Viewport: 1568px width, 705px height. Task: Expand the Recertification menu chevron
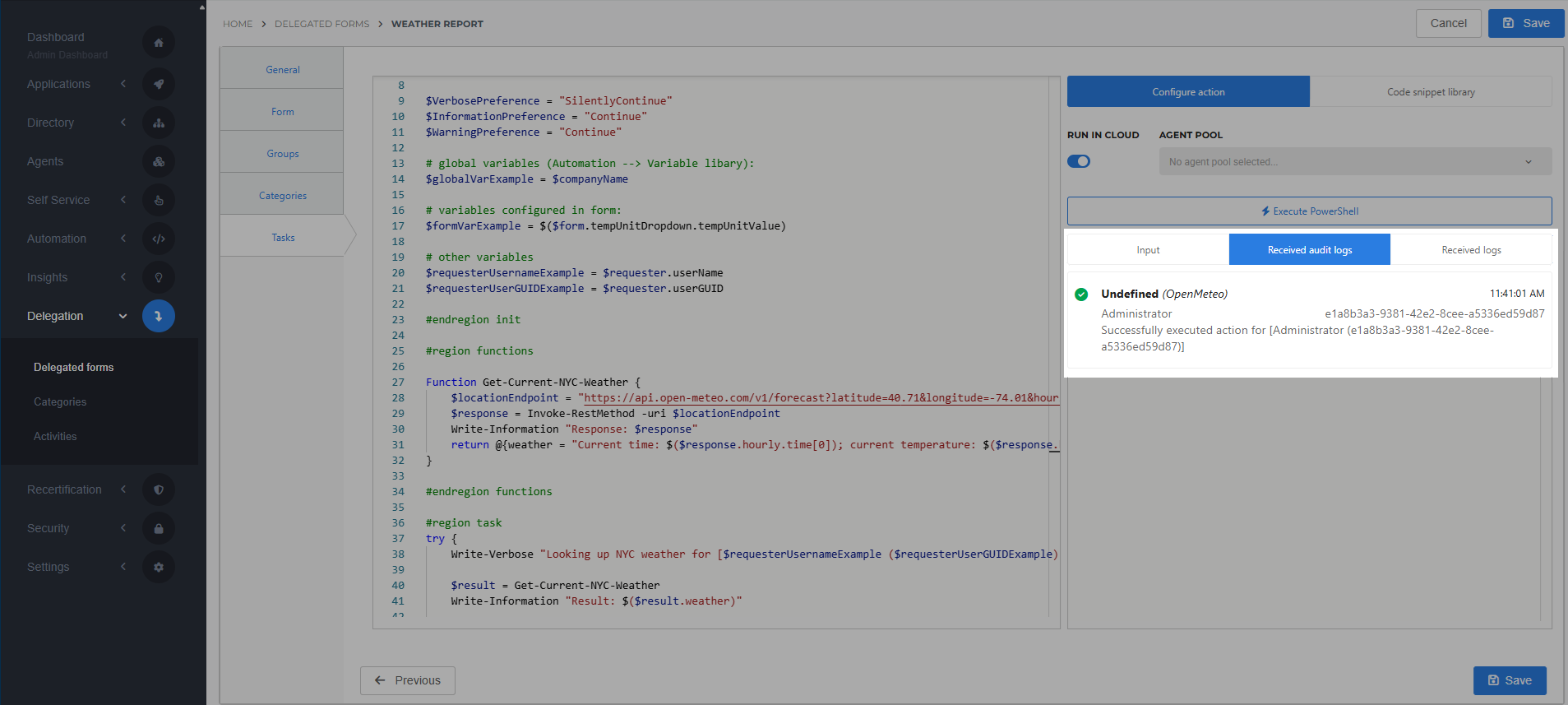click(123, 489)
